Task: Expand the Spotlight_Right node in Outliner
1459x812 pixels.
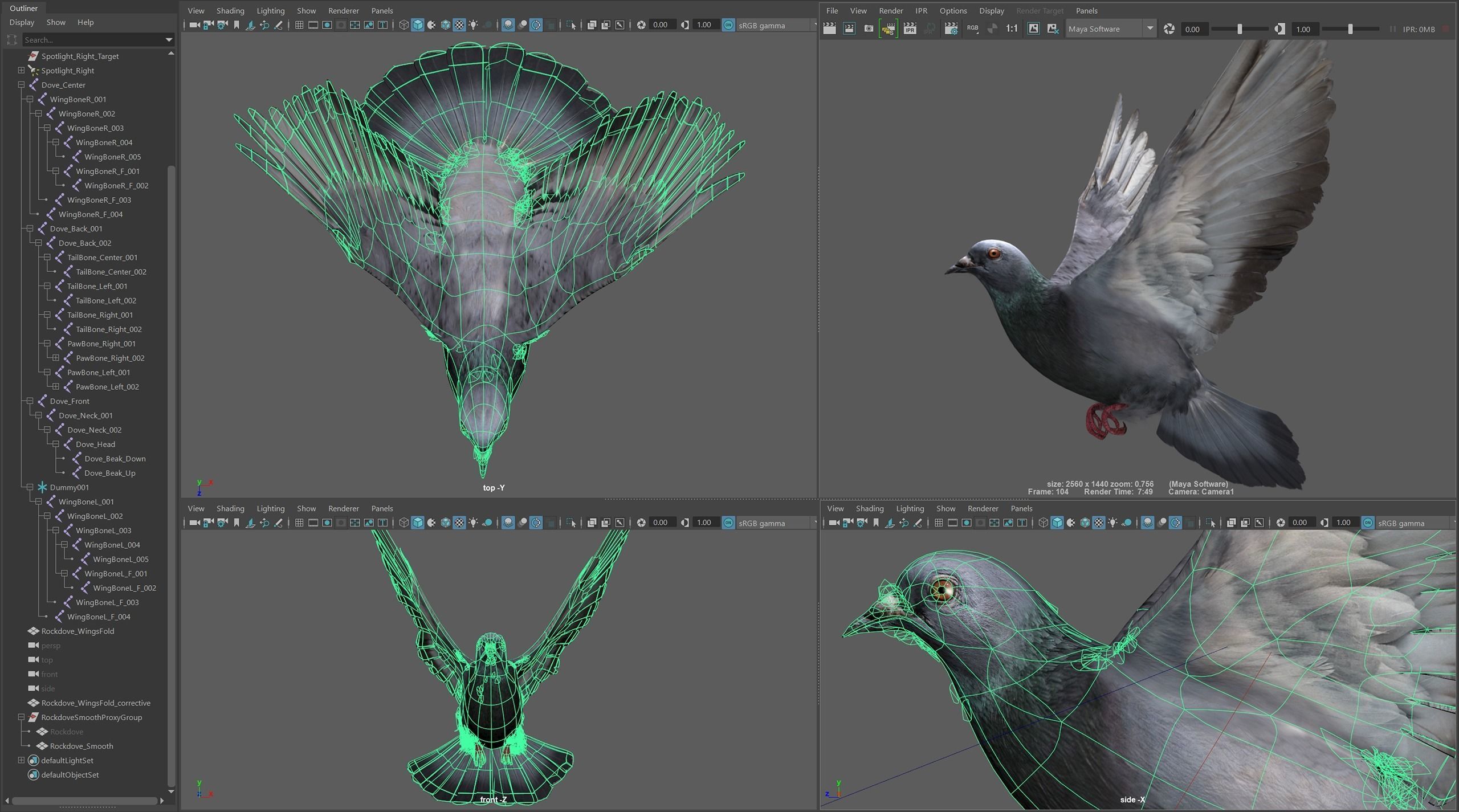Action: (x=21, y=71)
